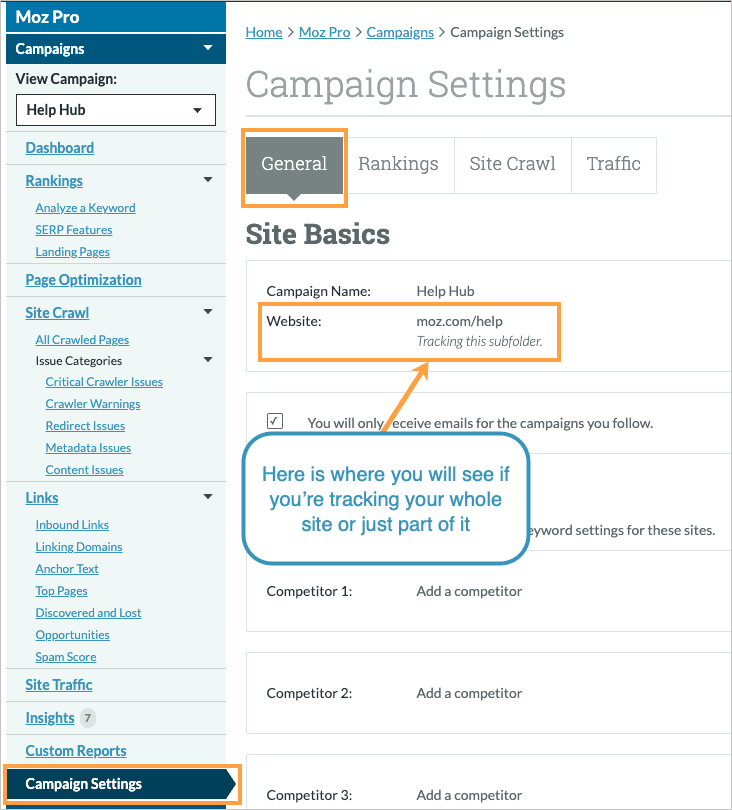Open the Dashboard sidebar link

(x=60, y=148)
